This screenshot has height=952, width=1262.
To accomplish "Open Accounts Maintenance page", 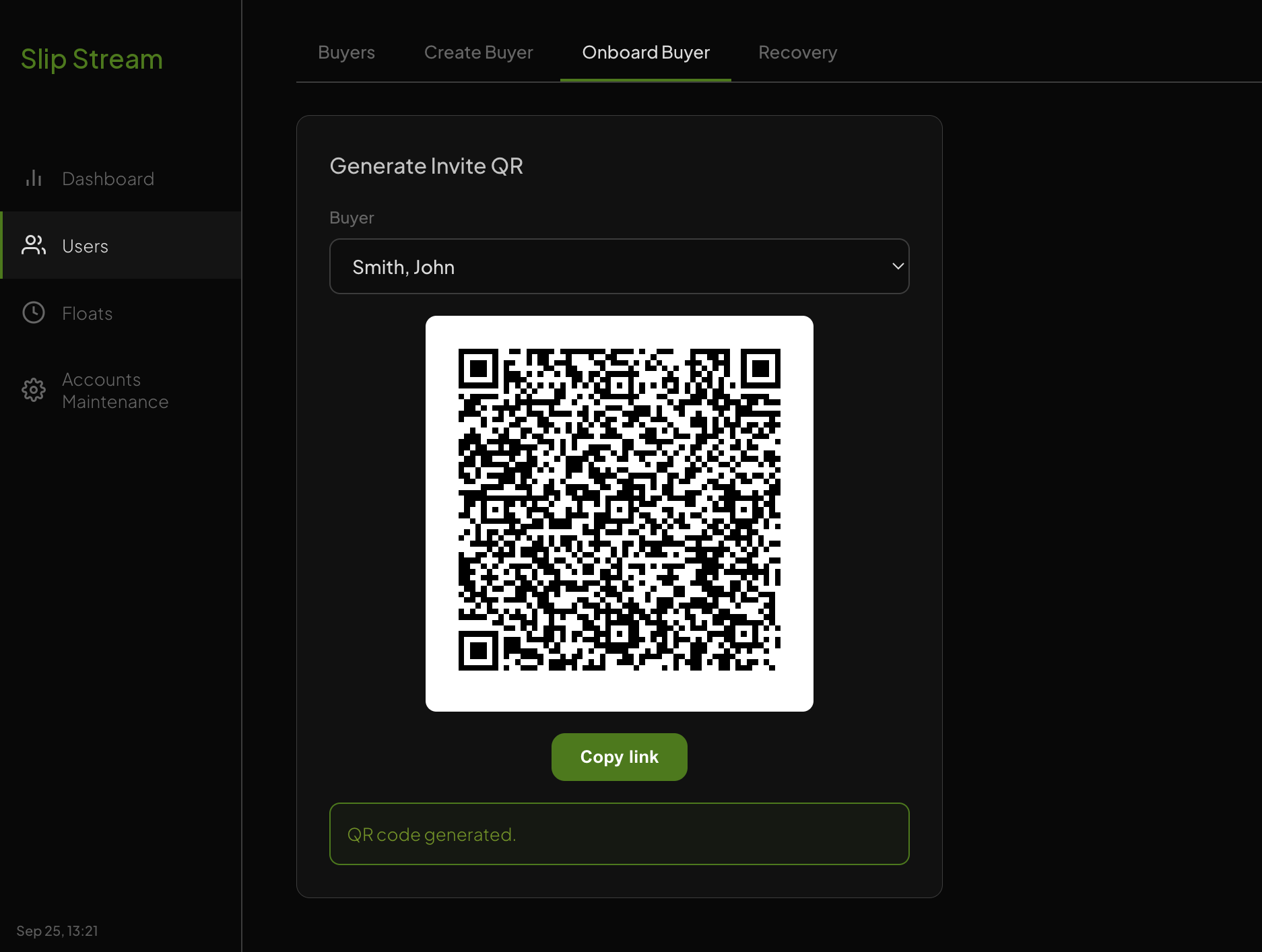I will tap(121, 390).
